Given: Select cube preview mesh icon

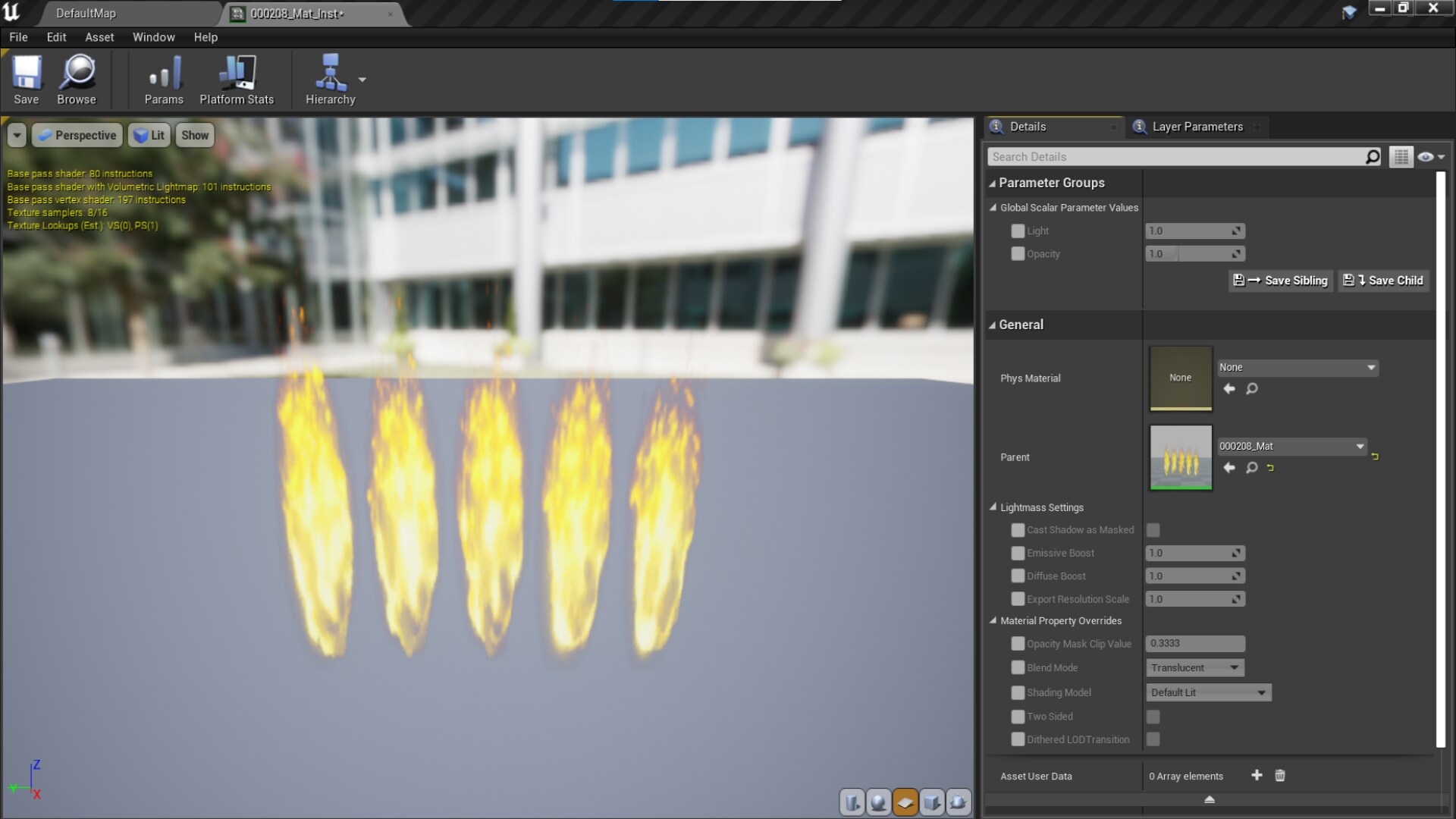Looking at the screenshot, I should [x=933, y=802].
